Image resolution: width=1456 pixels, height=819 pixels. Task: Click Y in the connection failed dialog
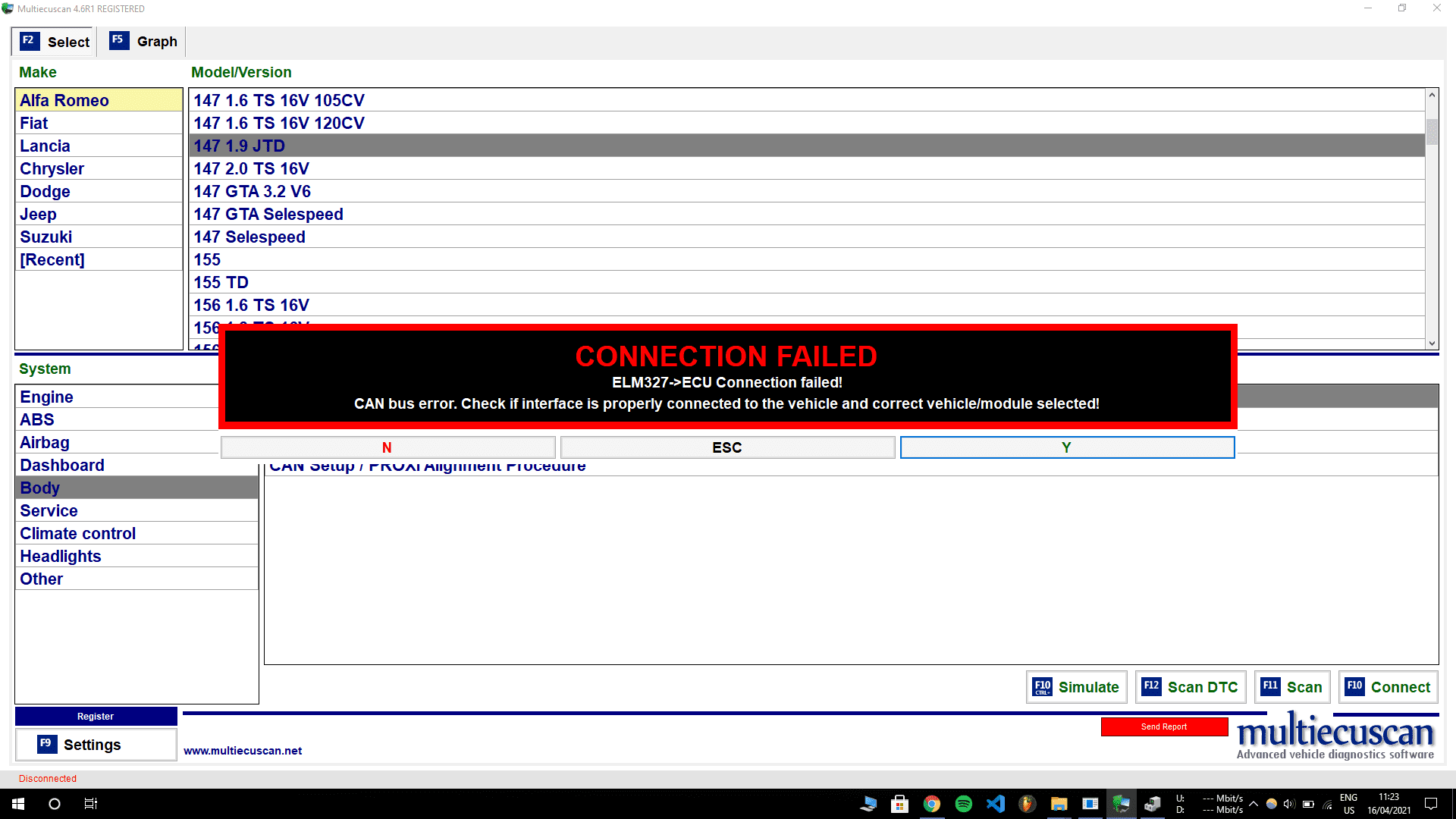pyautogui.click(x=1067, y=447)
